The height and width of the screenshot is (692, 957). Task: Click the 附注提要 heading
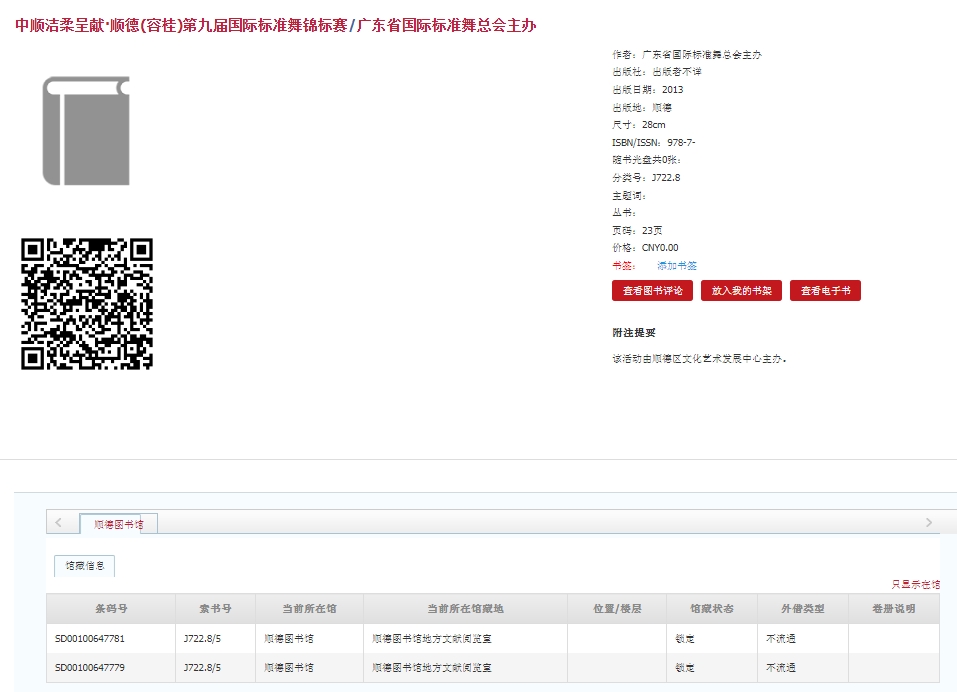634,333
